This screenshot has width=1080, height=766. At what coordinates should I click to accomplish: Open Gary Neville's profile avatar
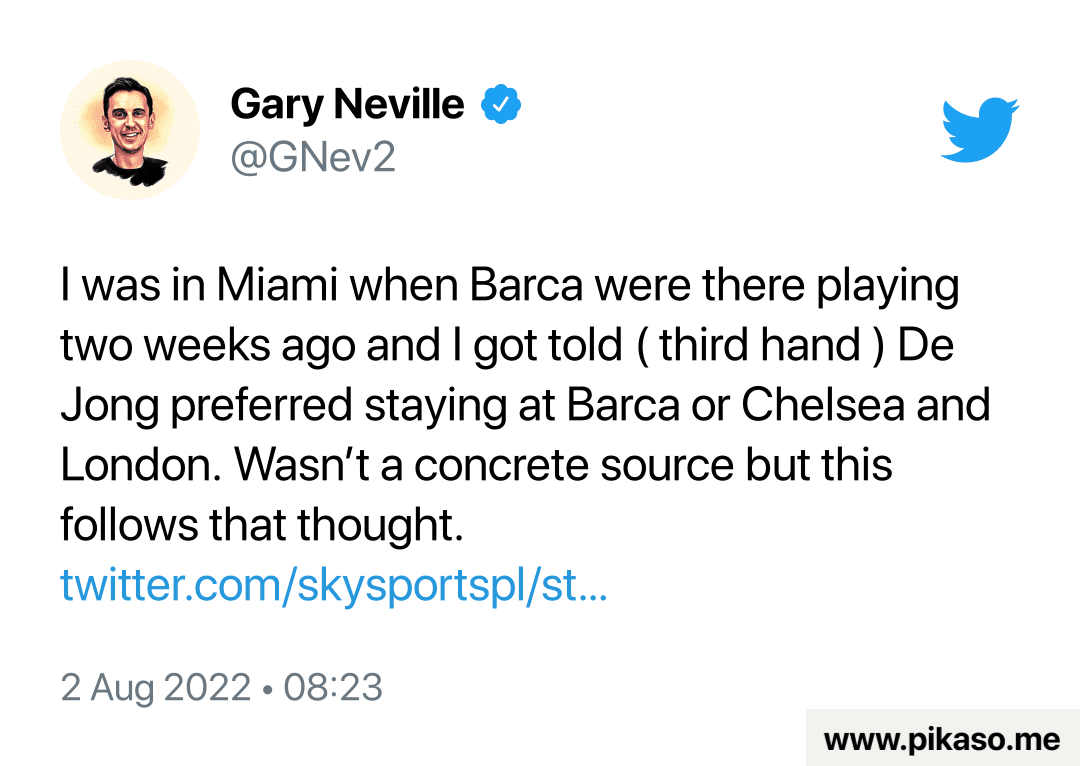point(130,130)
